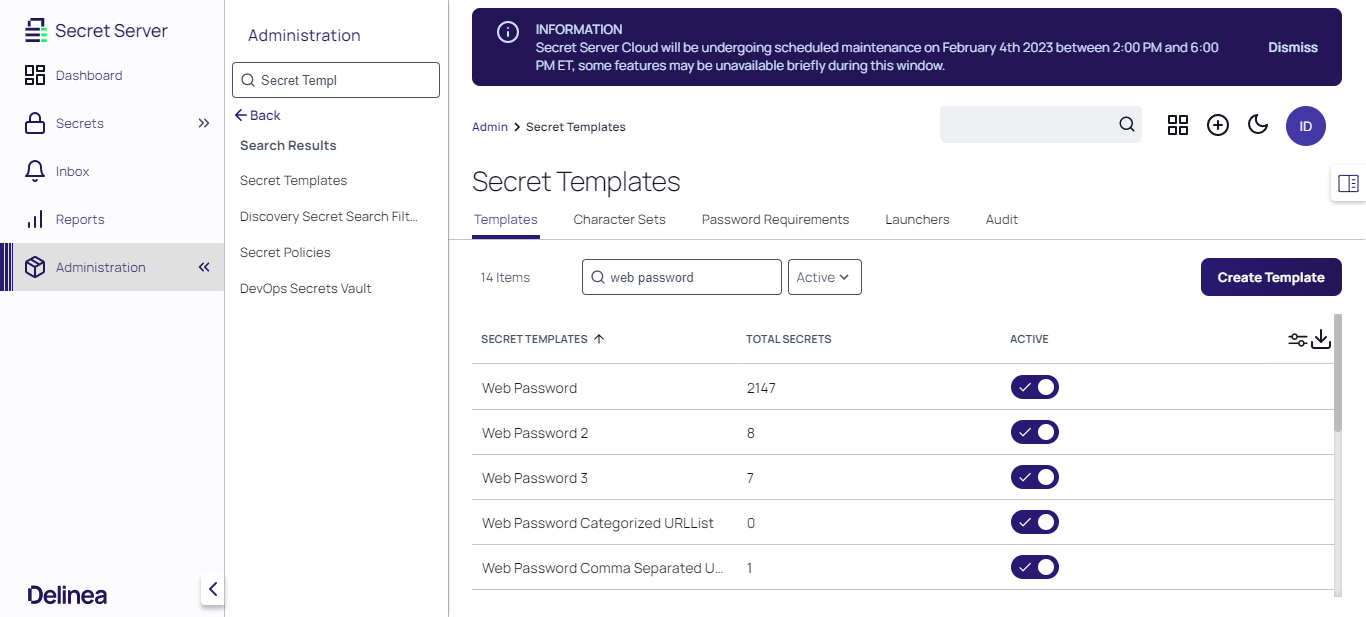This screenshot has width=1366, height=617.
Task: Select Reports in the main navigation
Action: tap(80, 219)
